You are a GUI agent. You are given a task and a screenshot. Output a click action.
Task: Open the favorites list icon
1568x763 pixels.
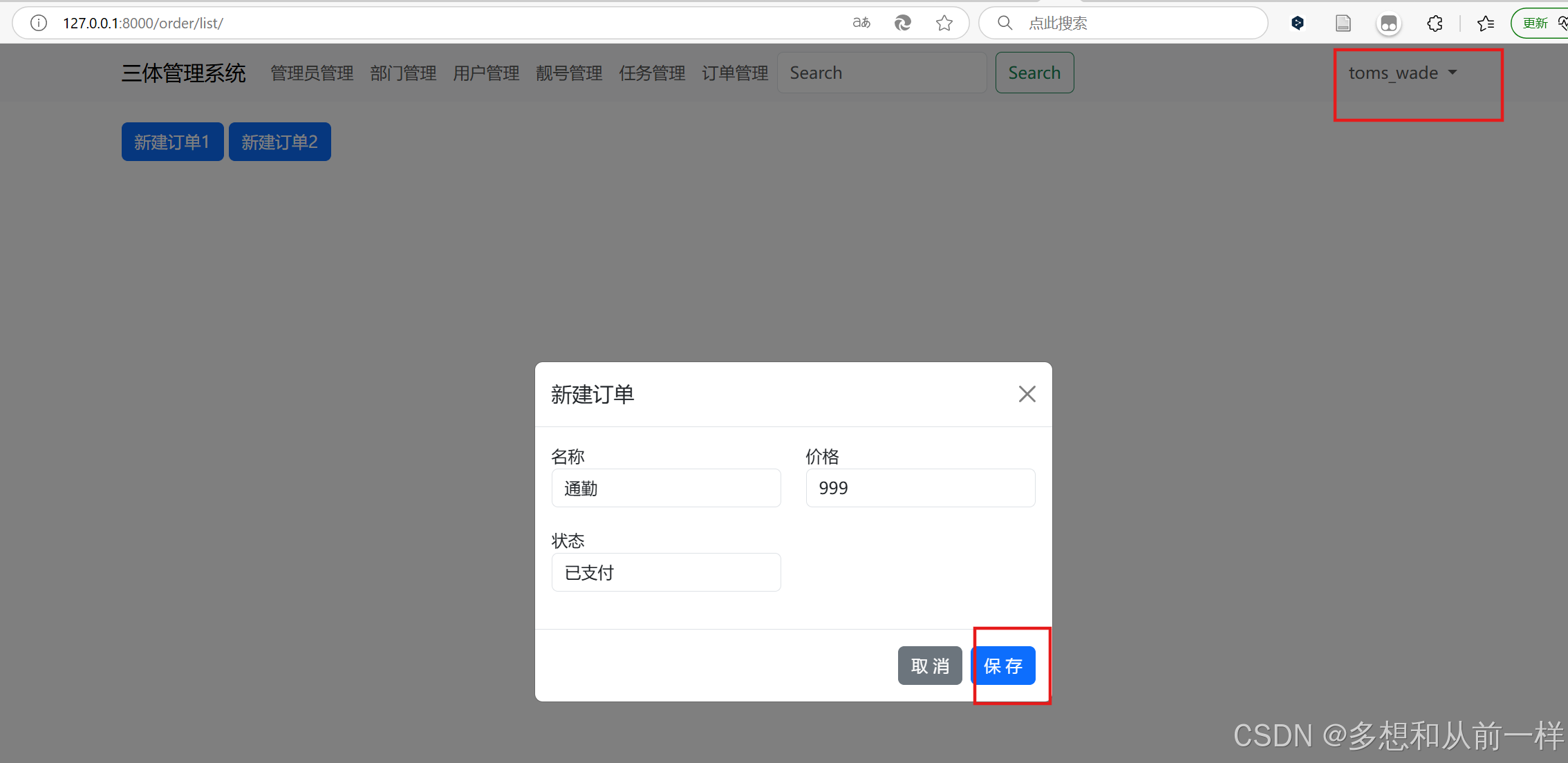tap(1485, 23)
